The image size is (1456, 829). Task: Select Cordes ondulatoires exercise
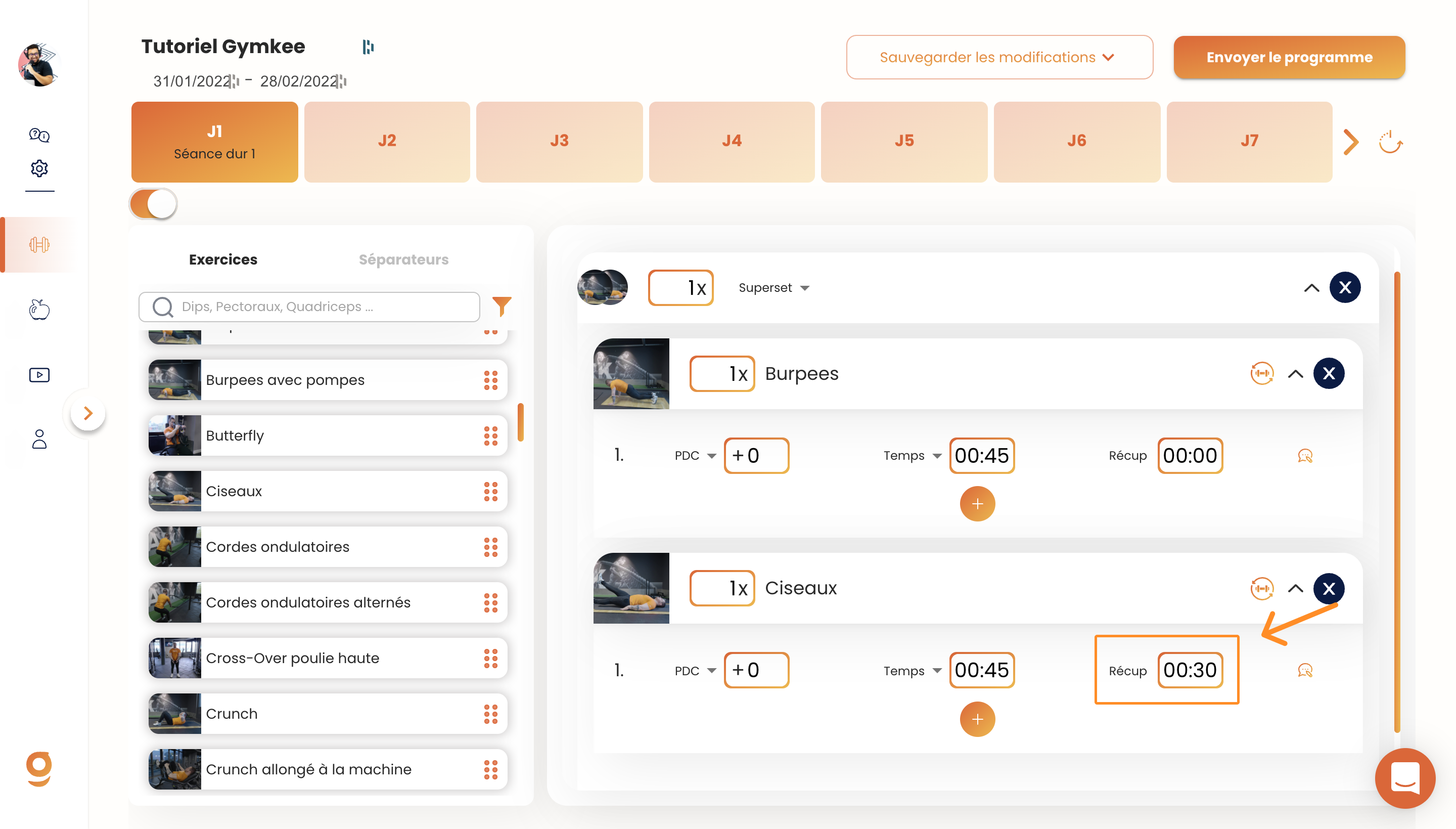click(x=327, y=547)
